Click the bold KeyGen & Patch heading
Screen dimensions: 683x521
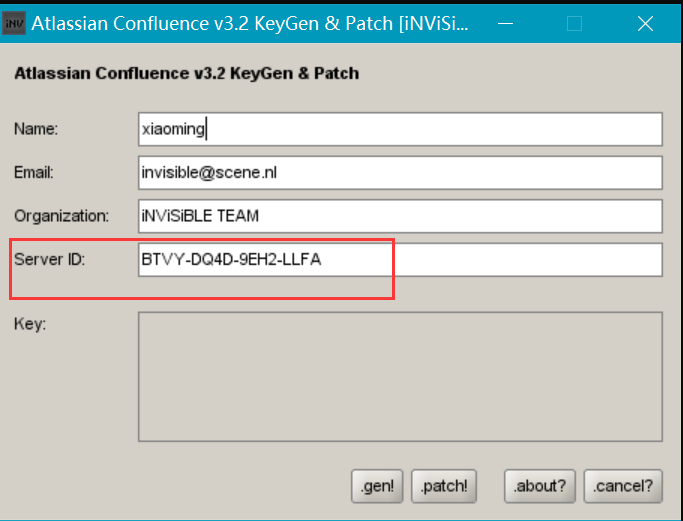187,73
